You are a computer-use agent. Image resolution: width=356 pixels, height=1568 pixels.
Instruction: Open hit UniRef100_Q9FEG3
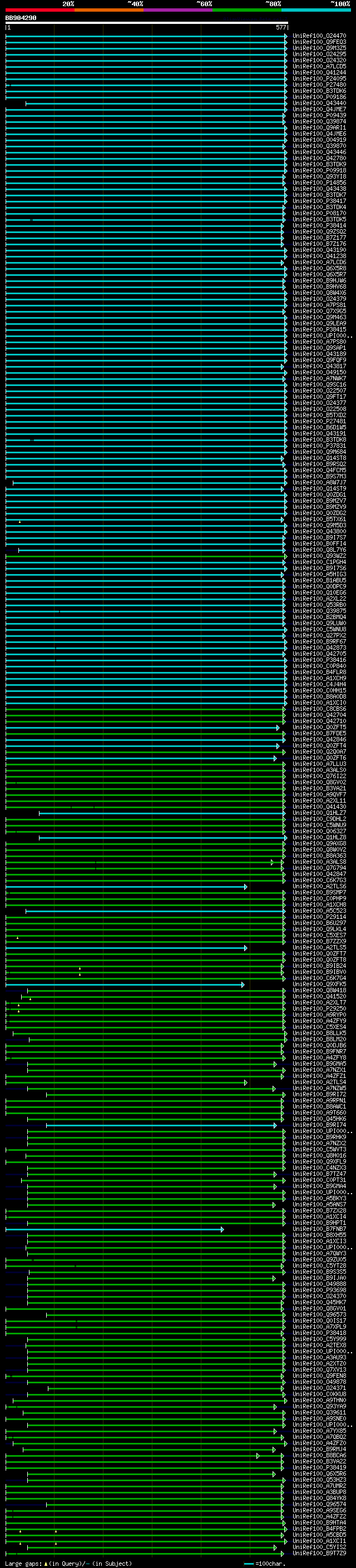319,42
